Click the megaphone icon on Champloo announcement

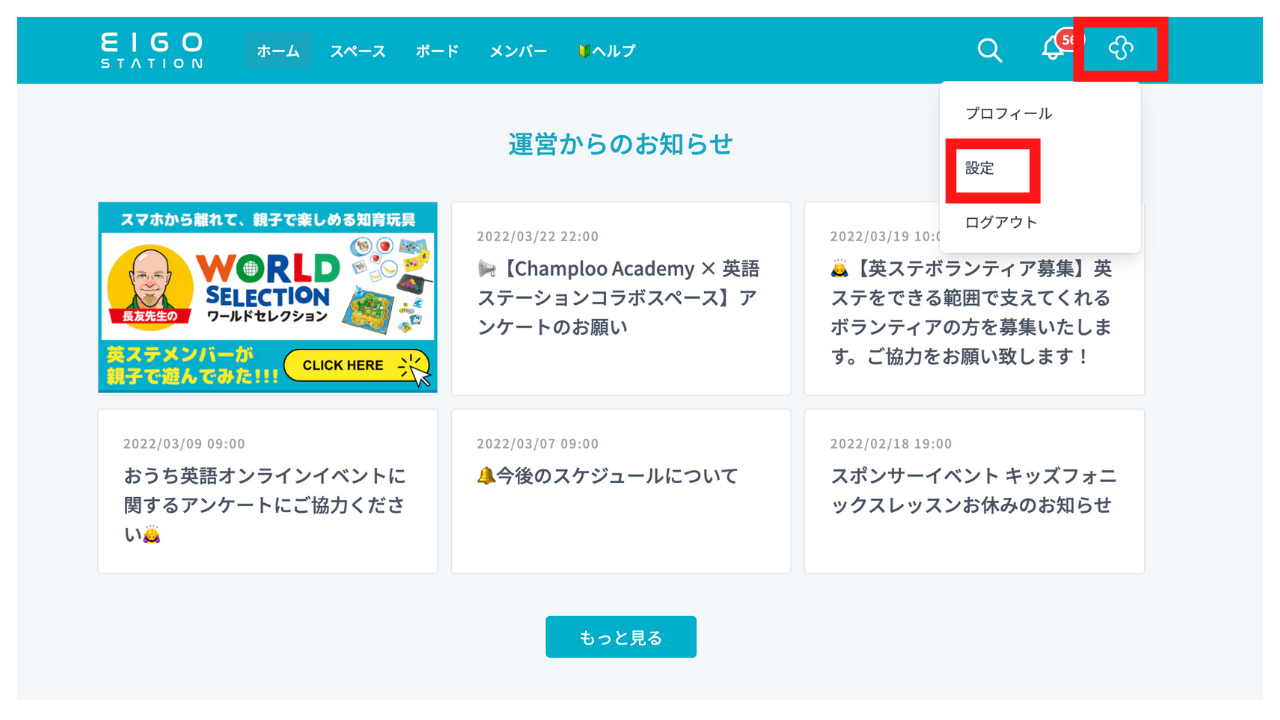tap(487, 268)
